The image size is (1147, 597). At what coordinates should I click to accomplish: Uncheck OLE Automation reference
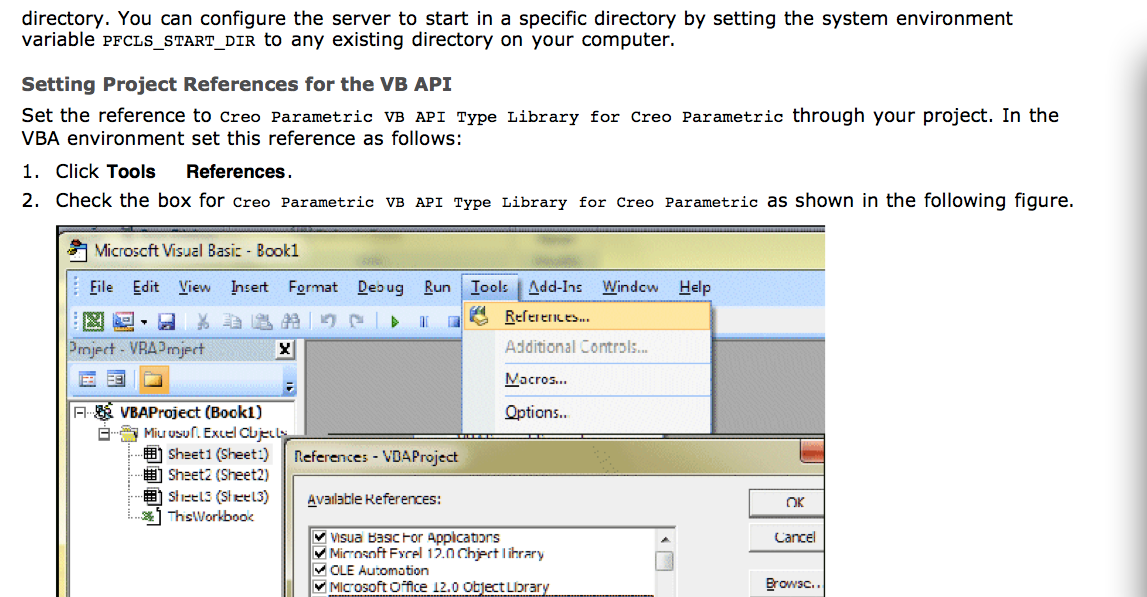[319, 570]
